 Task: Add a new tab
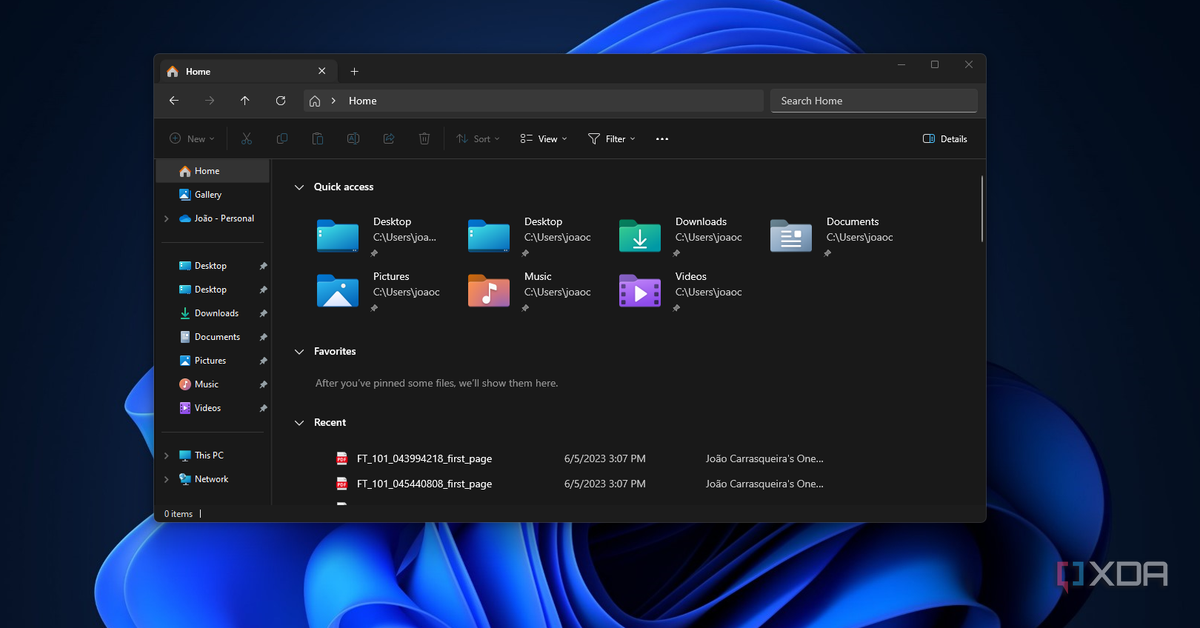354,72
